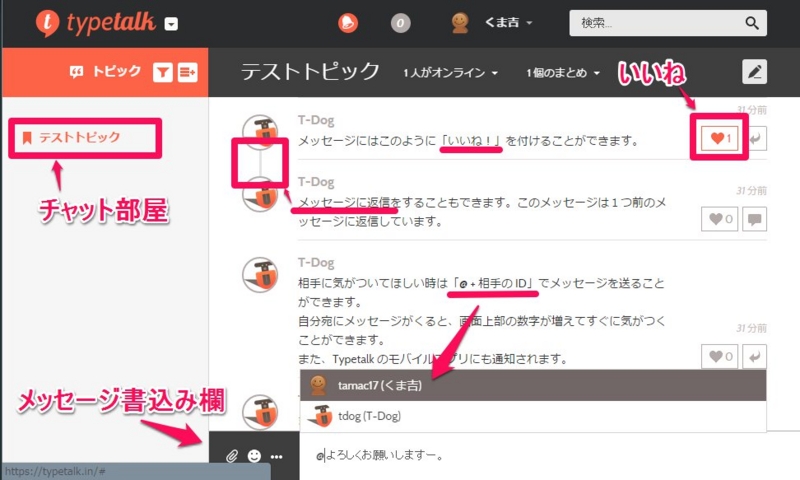The width and height of the screenshot is (800, 480).
Task: Like the third message about @ mentions
Action: pyautogui.click(x=719, y=356)
